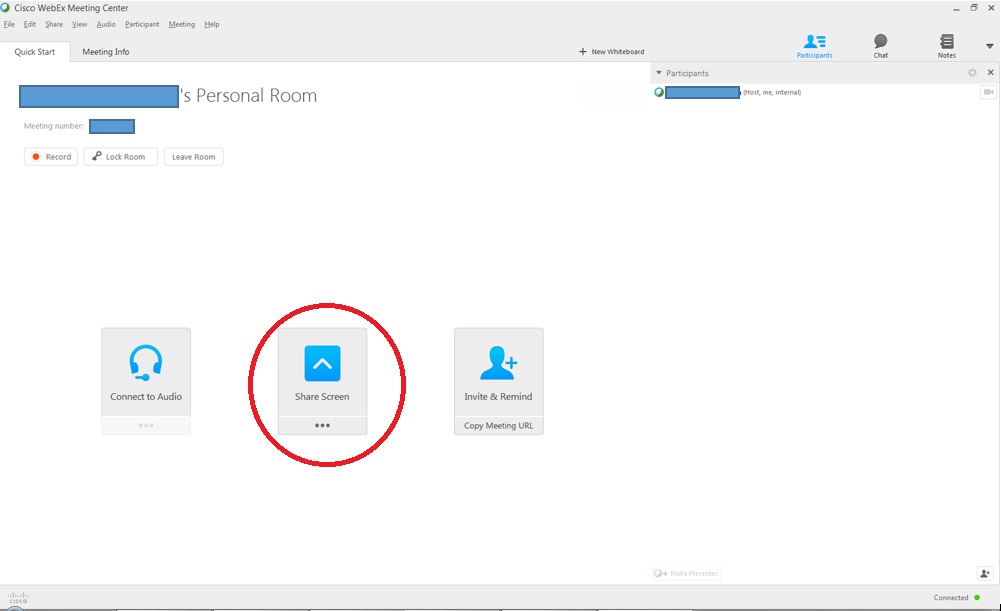The height and width of the screenshot is (611, 1001).
Task: Open the Notes panel icon
Action: (947, 46)
